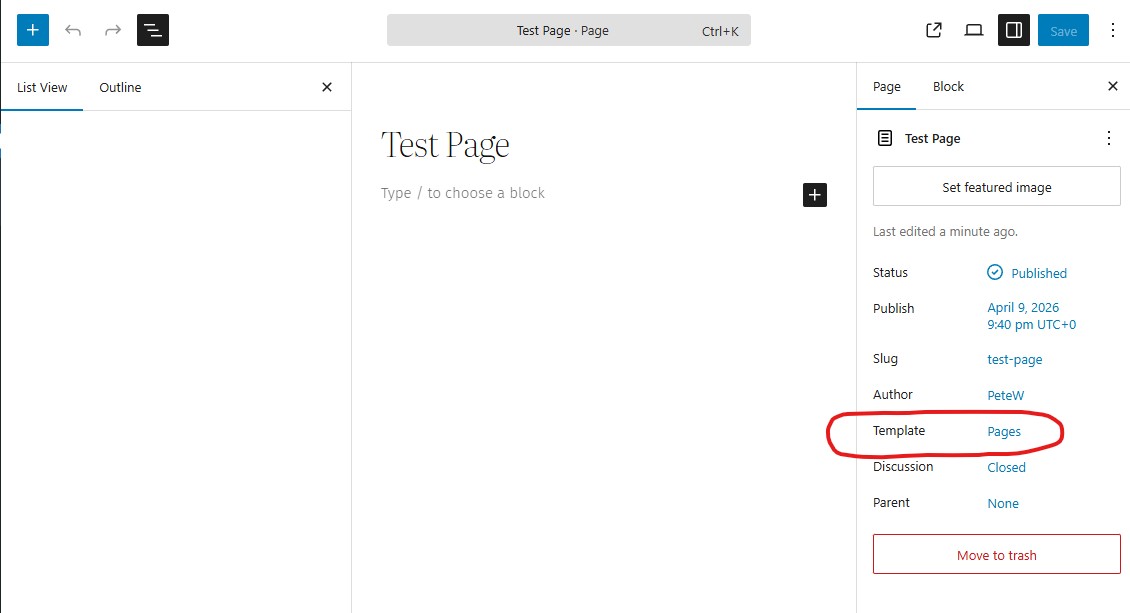Screen dimensions: 1130x613
Task: Click the Set featured image button
Action: pyautogui.click(x=996, y=187)
